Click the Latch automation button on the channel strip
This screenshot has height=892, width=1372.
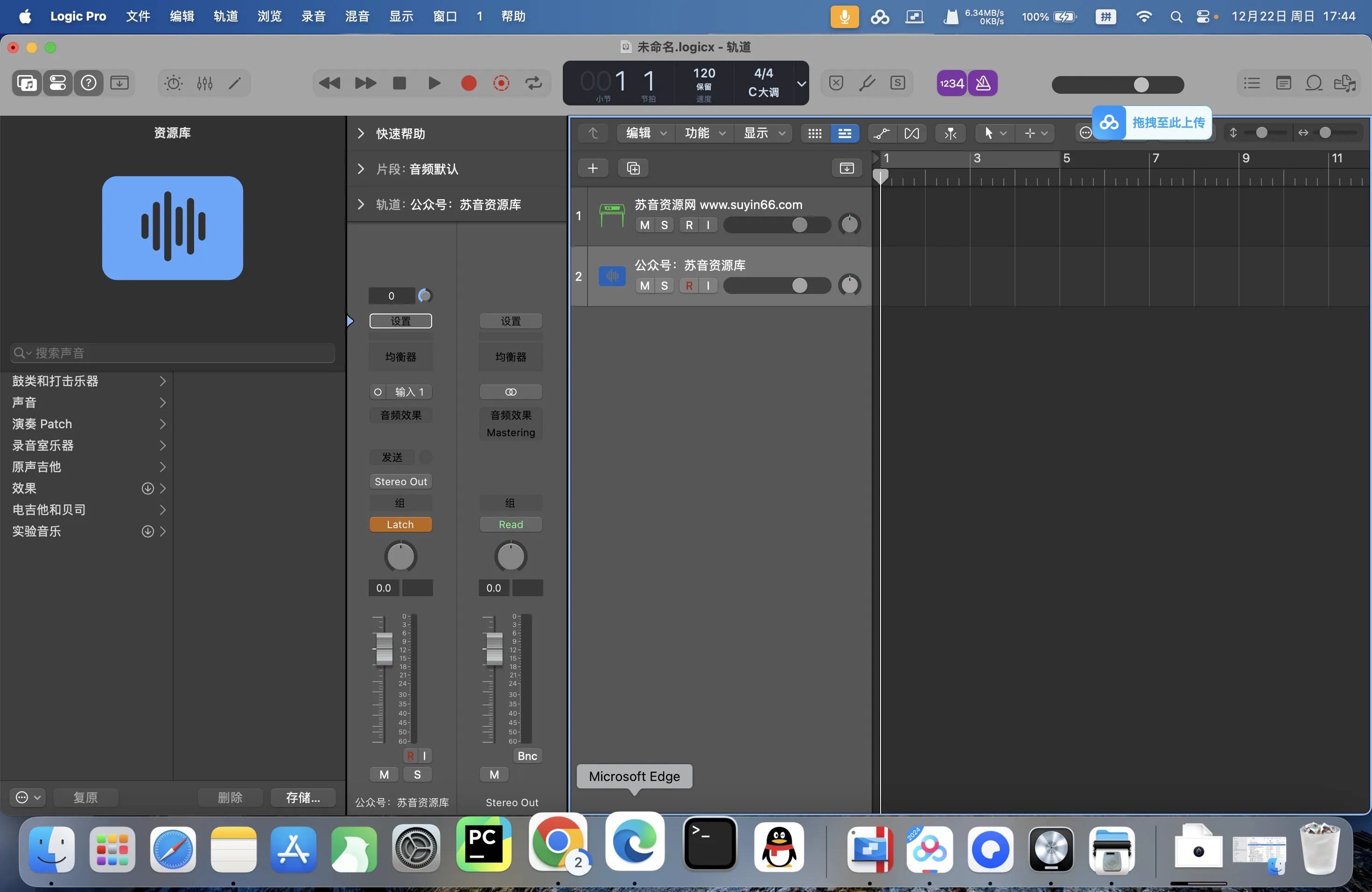pyautogui.click(x=401, y=524)
